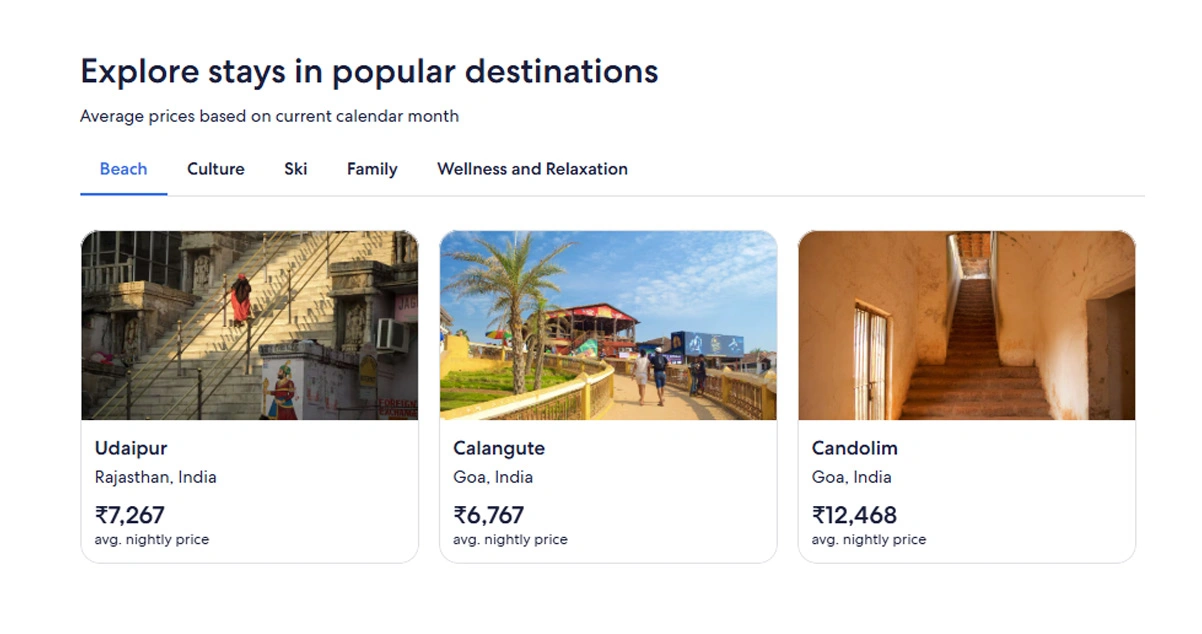Screen dimensions: 1202x634
Task: Switch to the Family tab
Action: [x=372, y=169]
